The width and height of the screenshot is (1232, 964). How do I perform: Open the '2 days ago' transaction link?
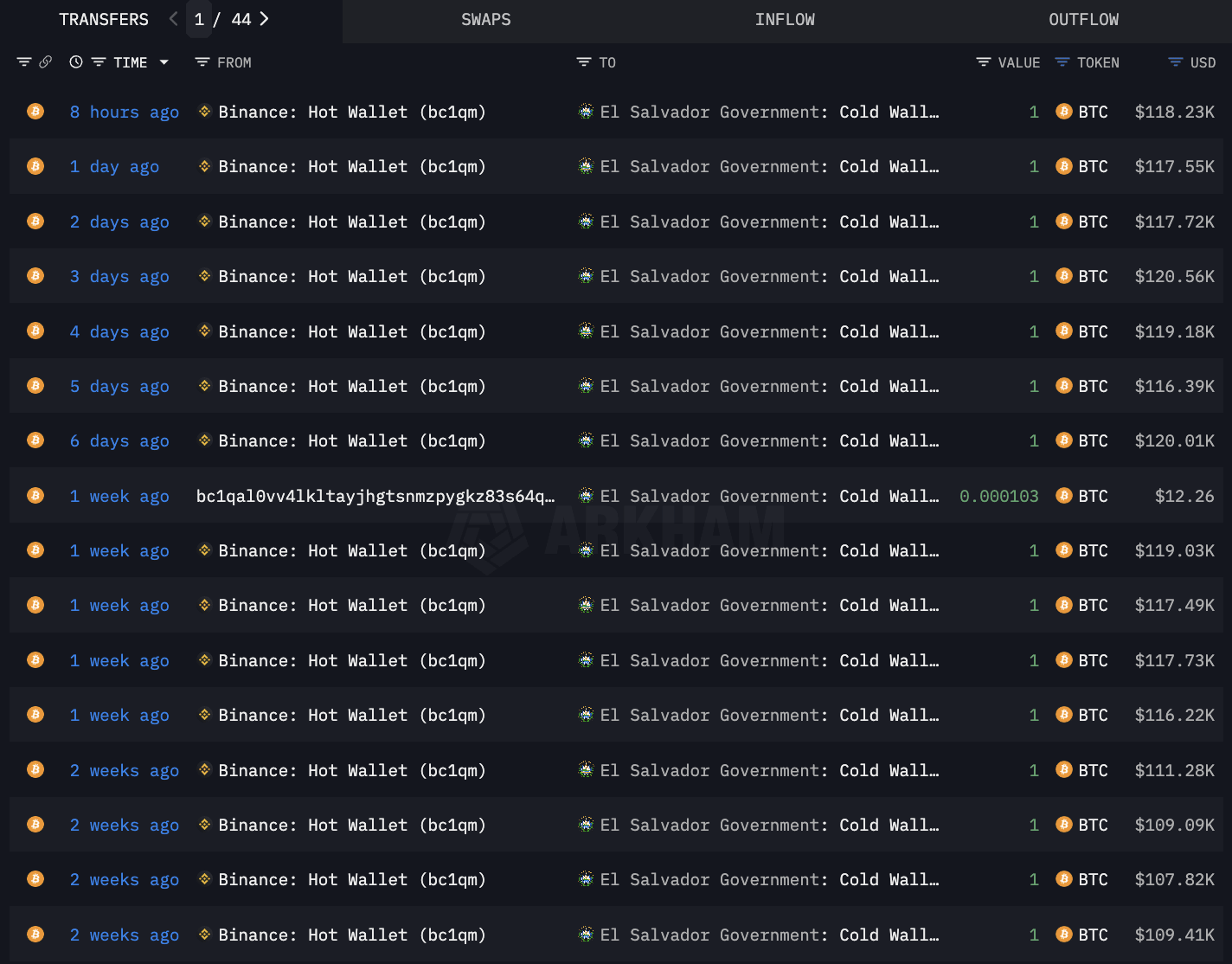119,222
